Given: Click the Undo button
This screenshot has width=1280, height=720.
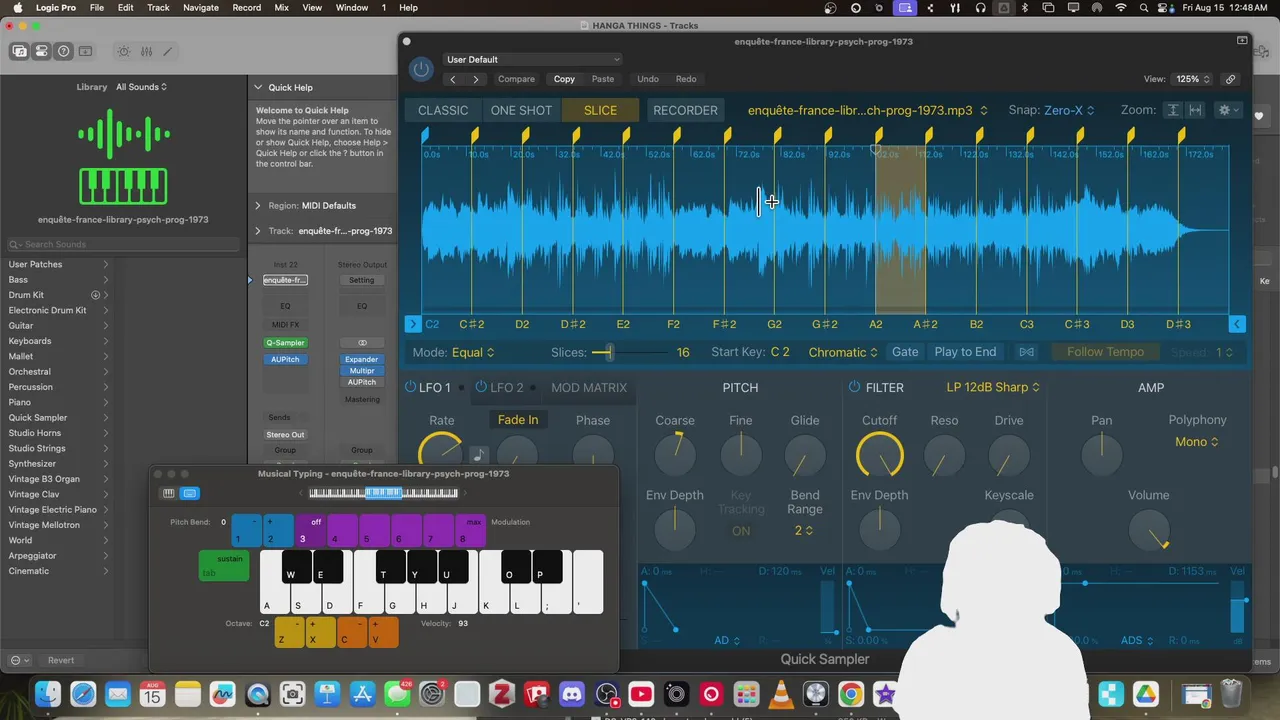Looking at the screenshot, I should pyautogui.click(x=648, y=79).
